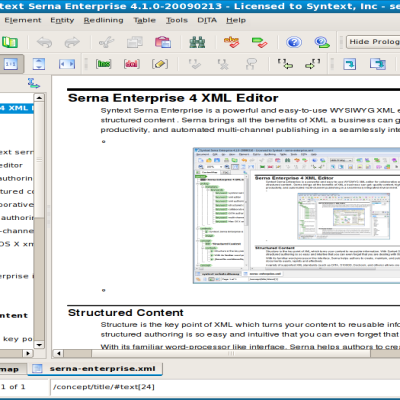Switch to the serna-enterprise.xml tab
The image size is (400, 400).
pyautogui.click(x=95, y=369)
